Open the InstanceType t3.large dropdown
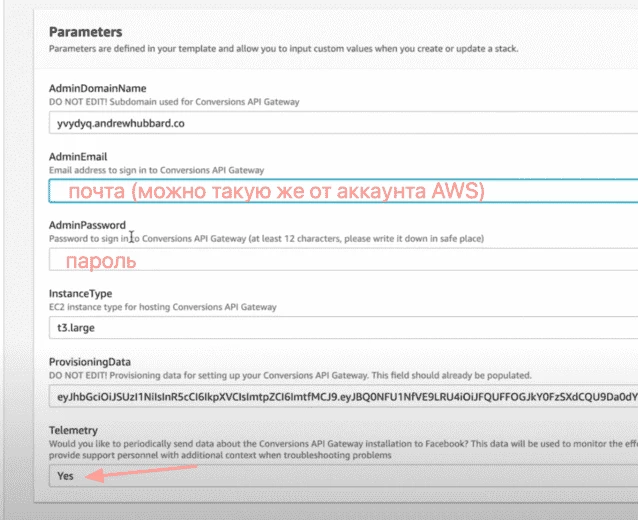The image size is (638, 520). (x=343, y=328)
